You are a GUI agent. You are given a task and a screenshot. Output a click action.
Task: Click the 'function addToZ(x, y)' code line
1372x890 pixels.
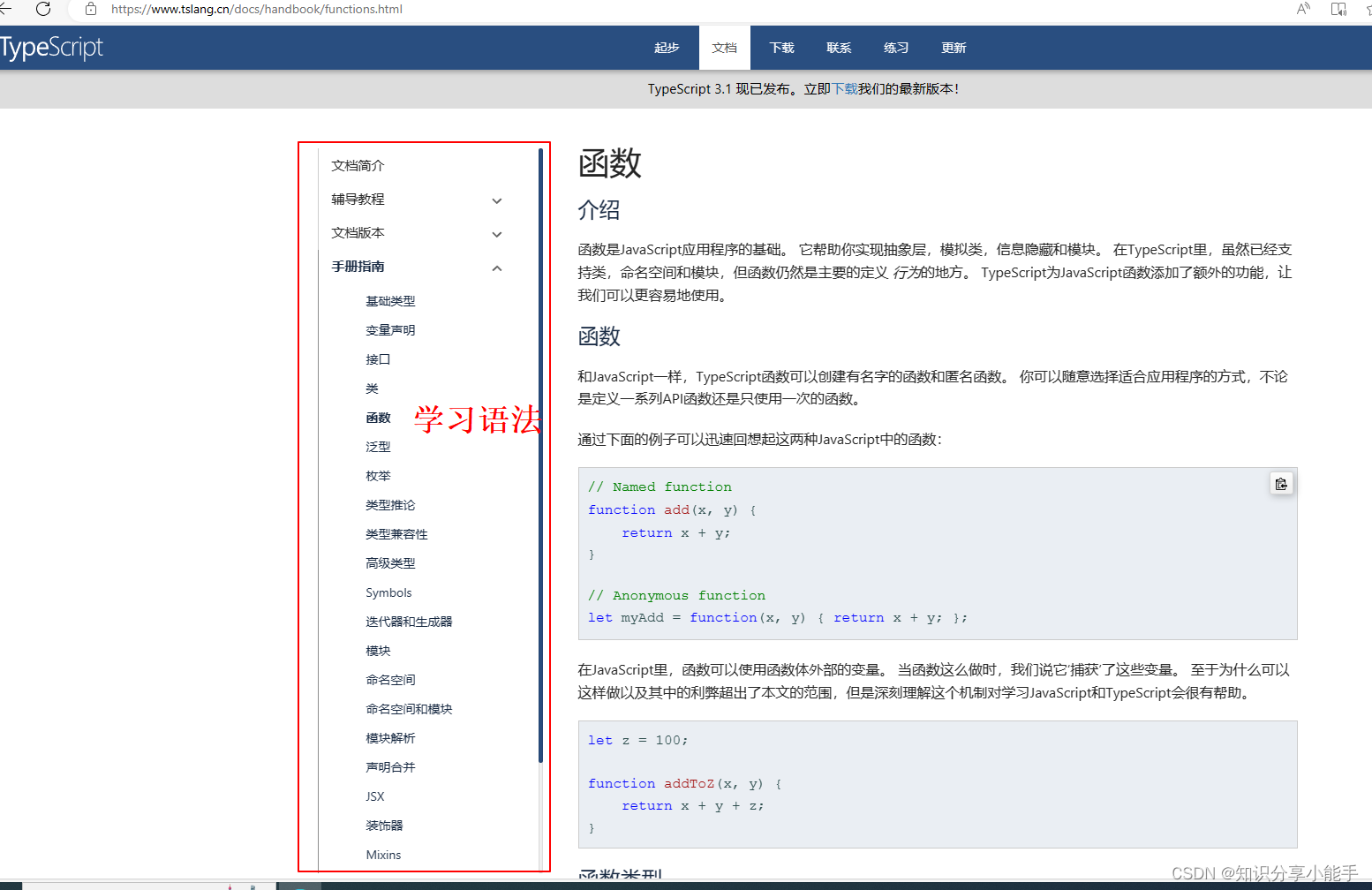685,783
